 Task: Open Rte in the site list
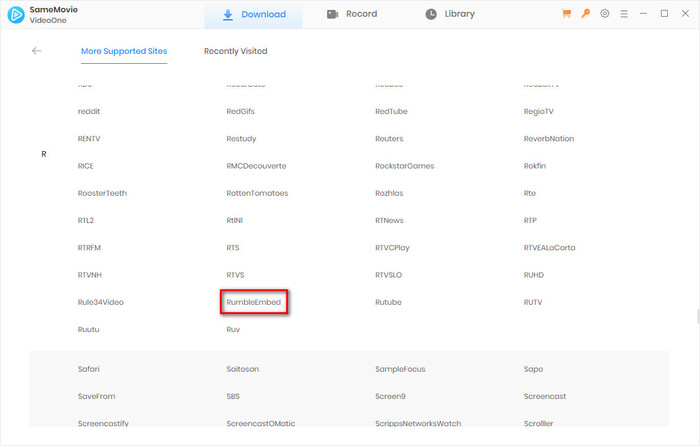(529, 193)
